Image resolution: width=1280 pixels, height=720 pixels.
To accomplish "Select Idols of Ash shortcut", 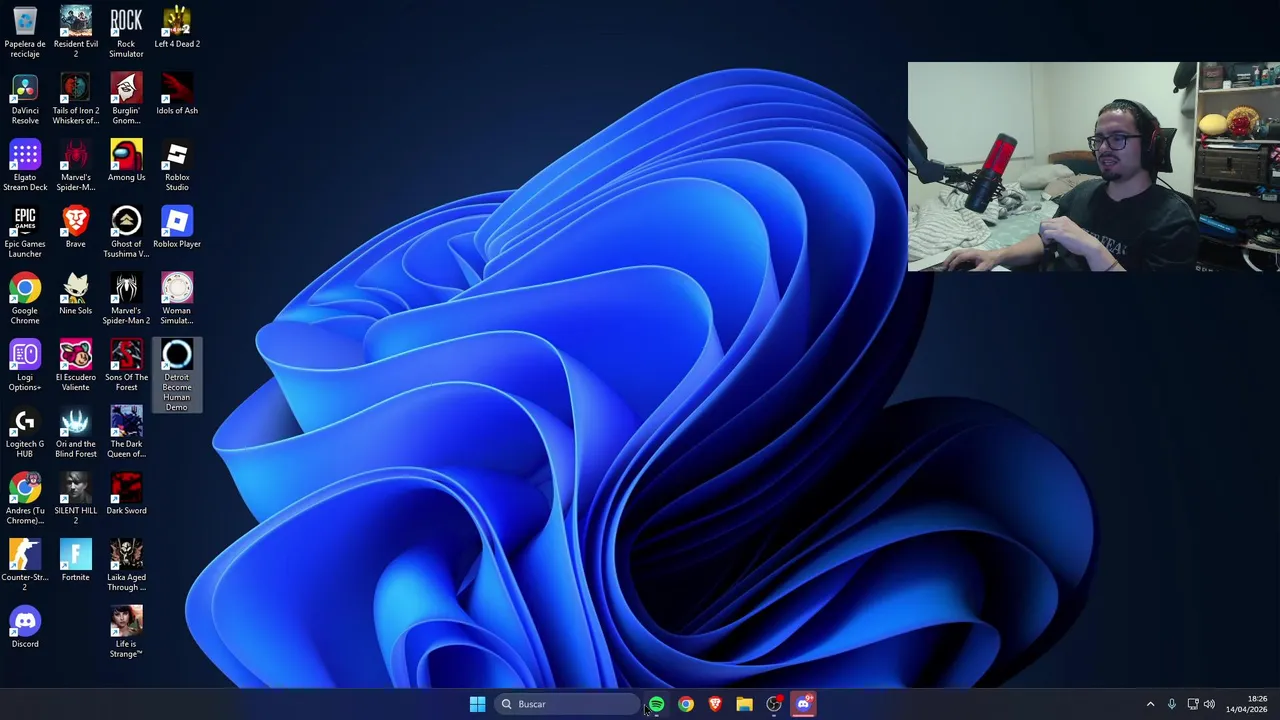I will pyautogui.click(x=177, y=94).
